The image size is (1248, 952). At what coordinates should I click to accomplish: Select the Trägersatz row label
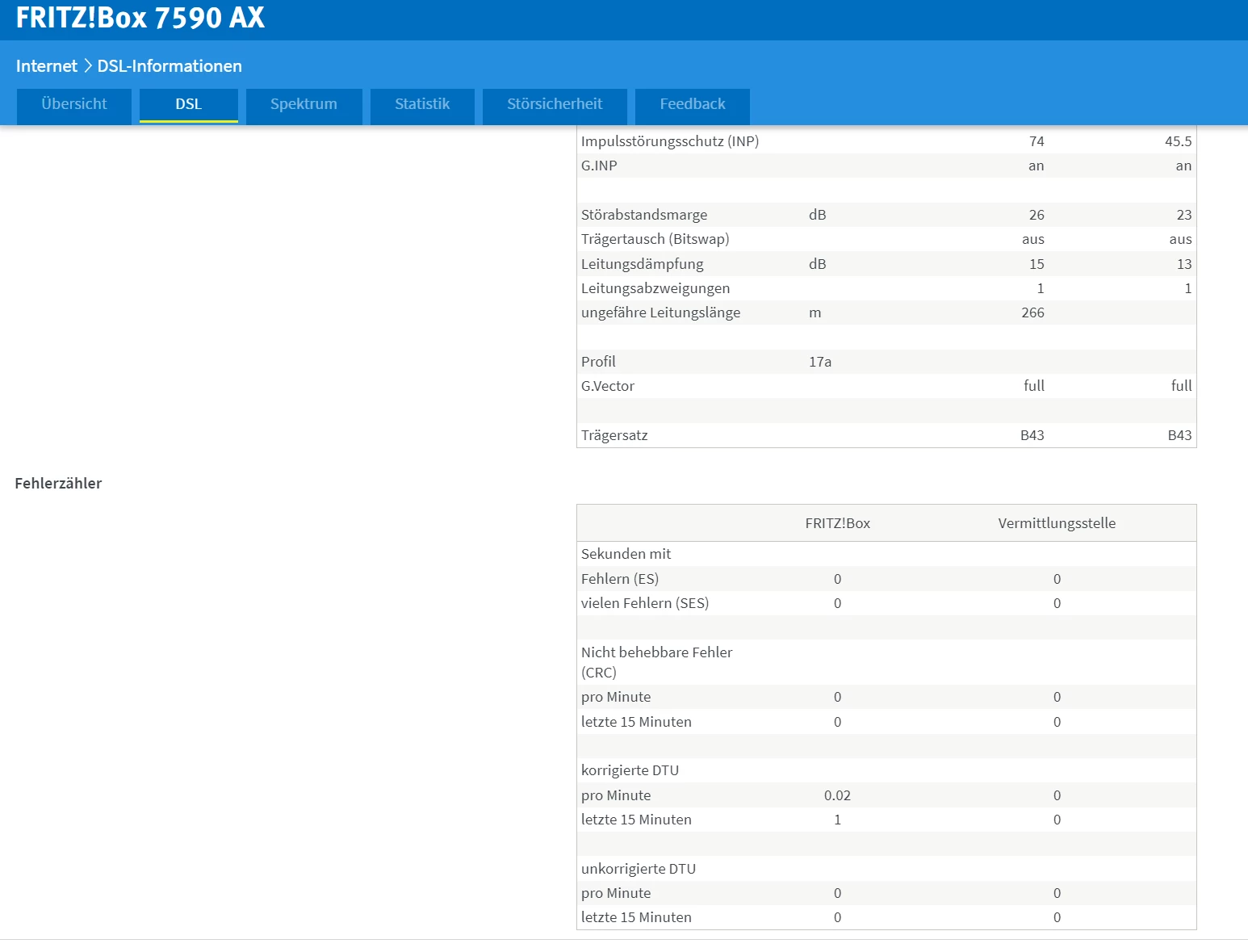(614, 435)
